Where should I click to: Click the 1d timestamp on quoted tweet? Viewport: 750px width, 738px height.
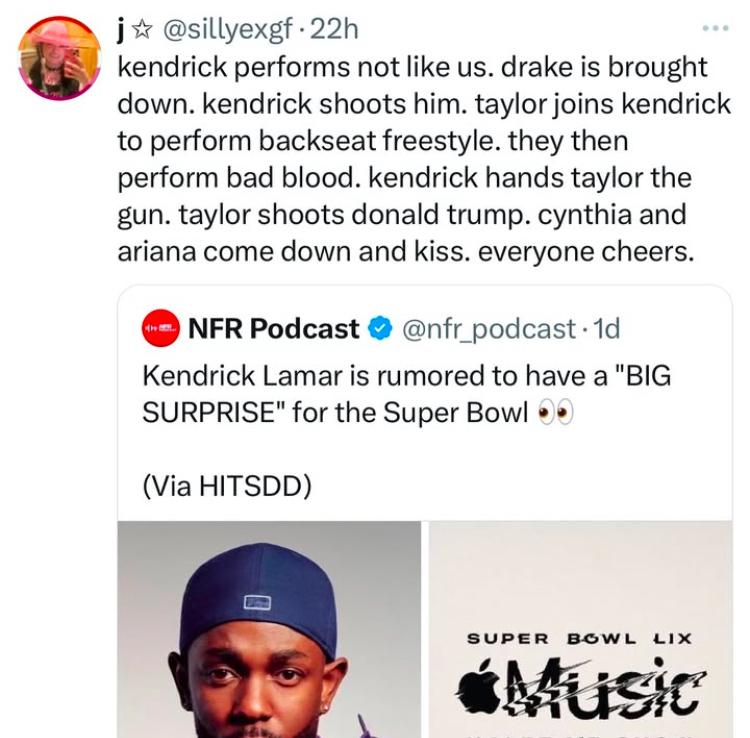click(x=606, y=329)
